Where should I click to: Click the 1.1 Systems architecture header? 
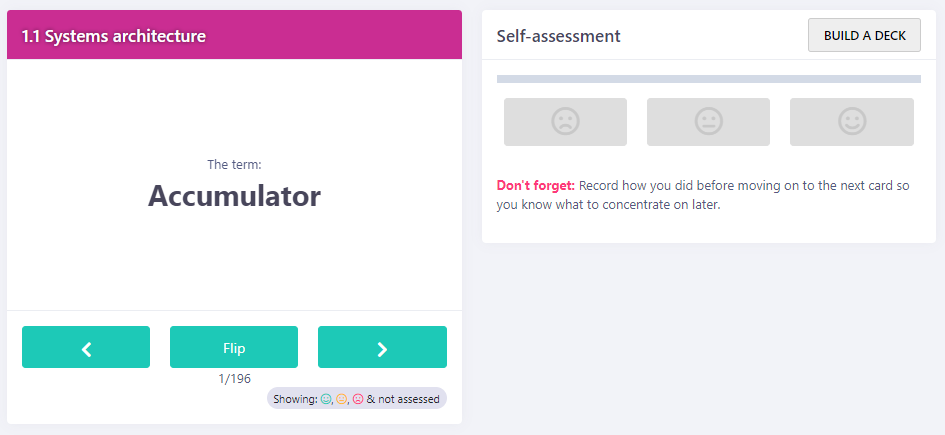(x=114, y=37)
